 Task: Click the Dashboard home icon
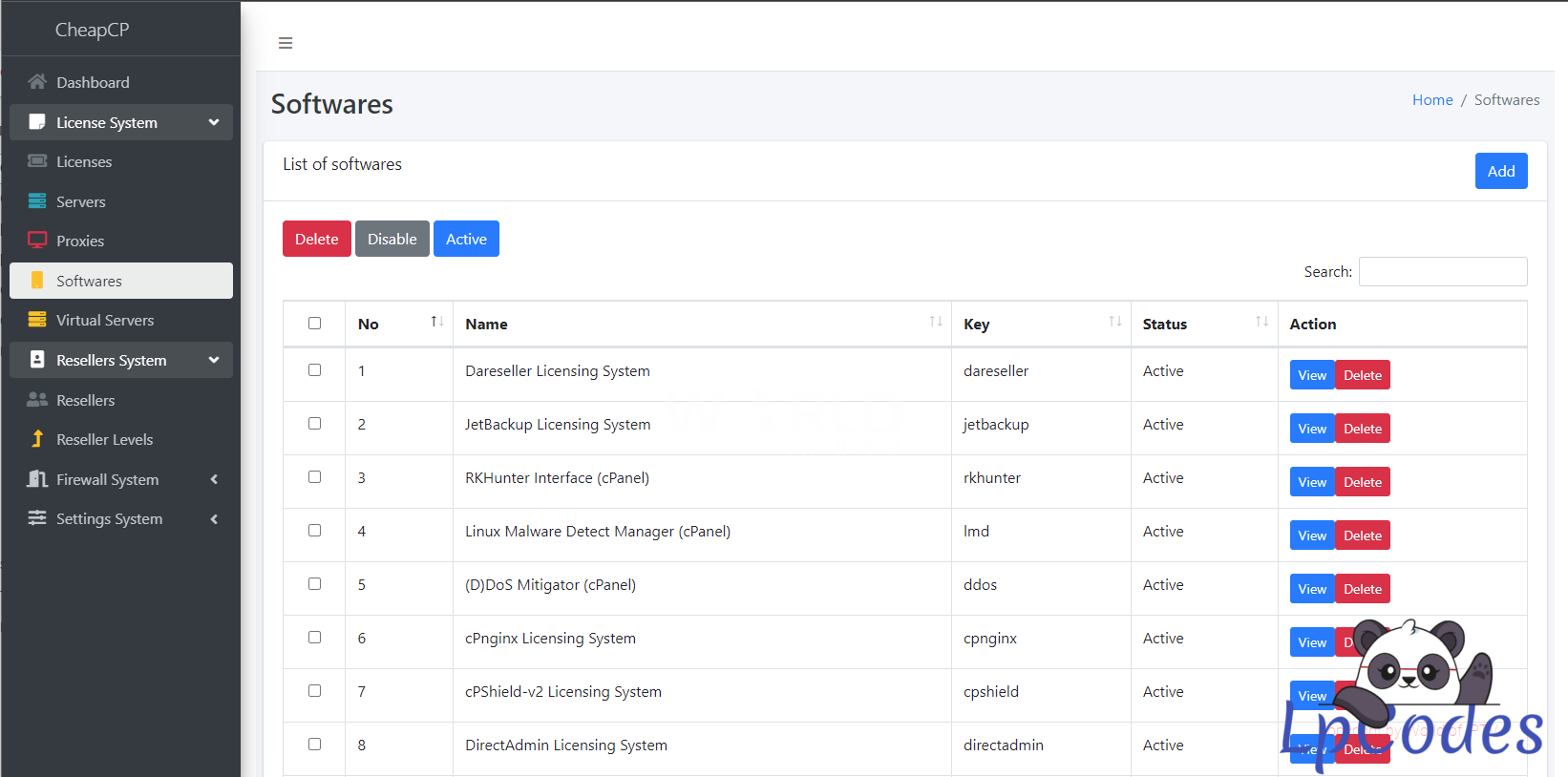(37, 82)
